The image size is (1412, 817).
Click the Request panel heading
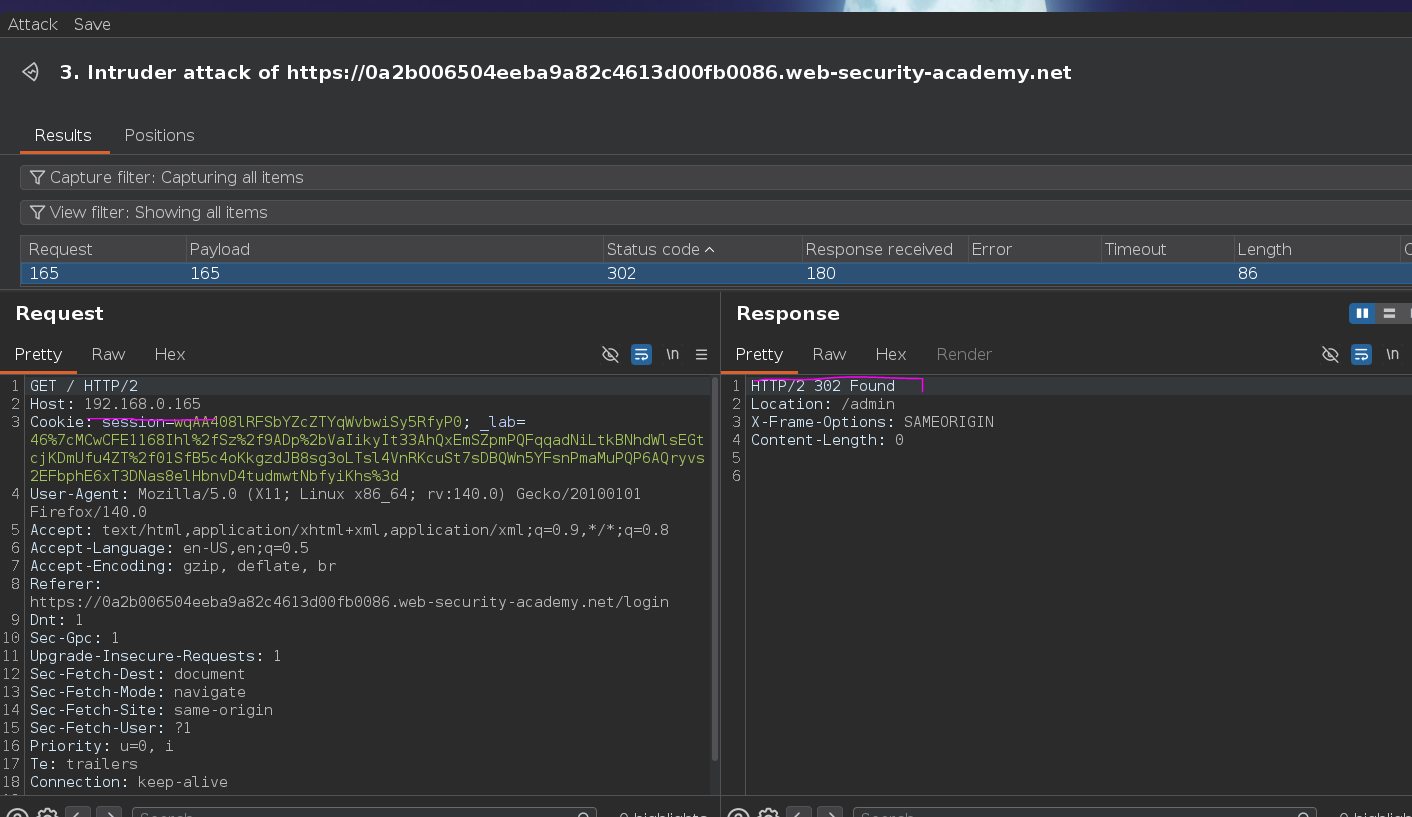[60, 313]
